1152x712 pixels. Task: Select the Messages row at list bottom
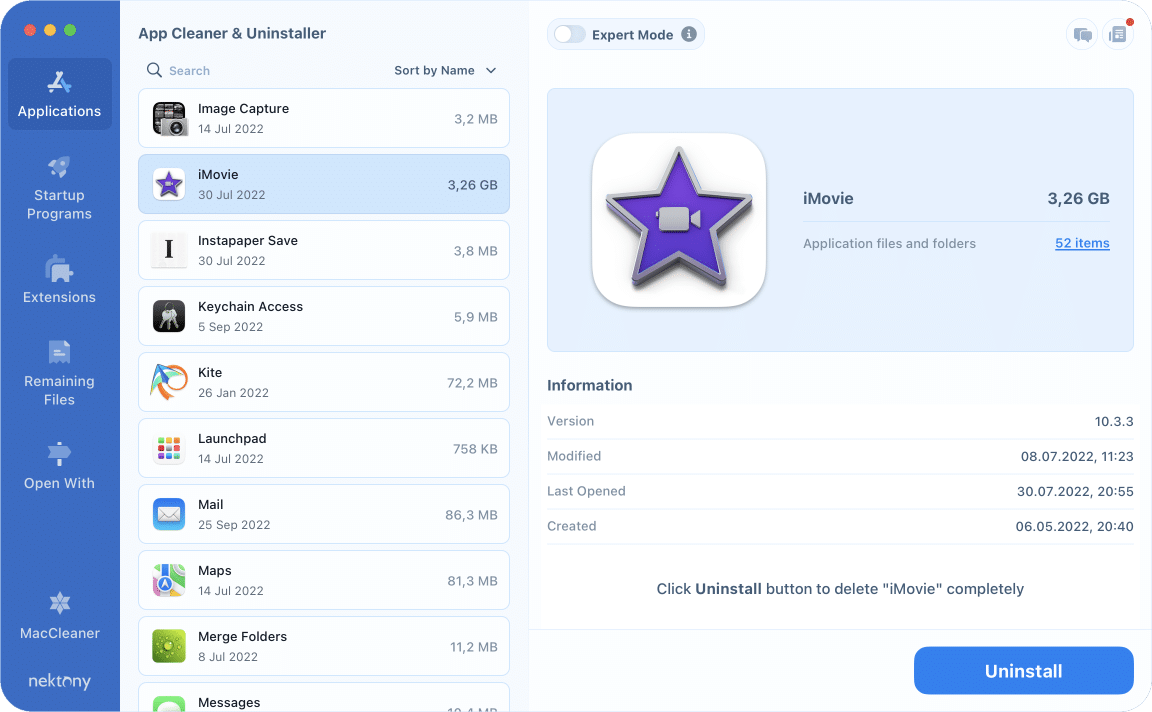point(324,697)
